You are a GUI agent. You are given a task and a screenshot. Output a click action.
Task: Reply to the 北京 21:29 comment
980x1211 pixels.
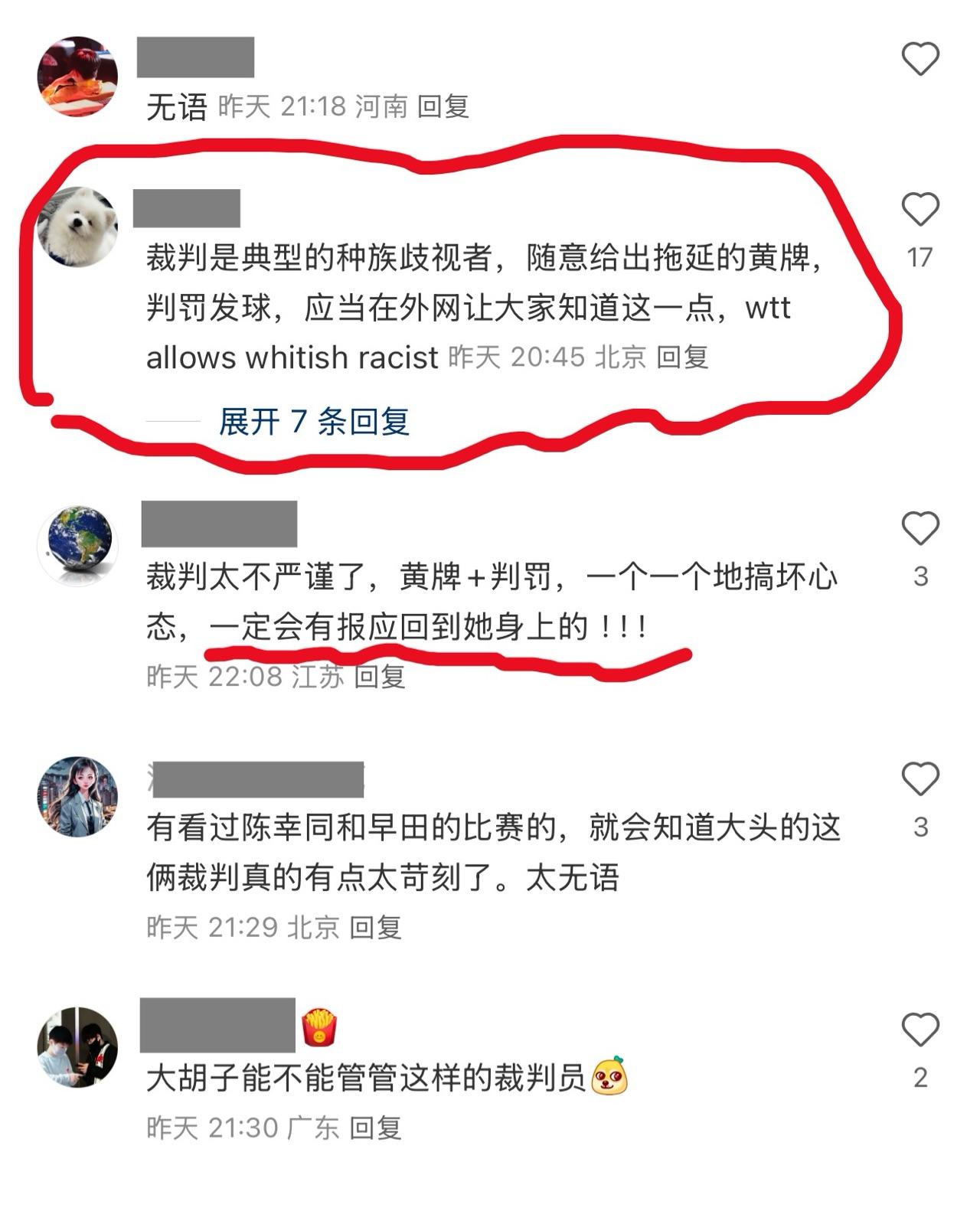pos(375,927)
